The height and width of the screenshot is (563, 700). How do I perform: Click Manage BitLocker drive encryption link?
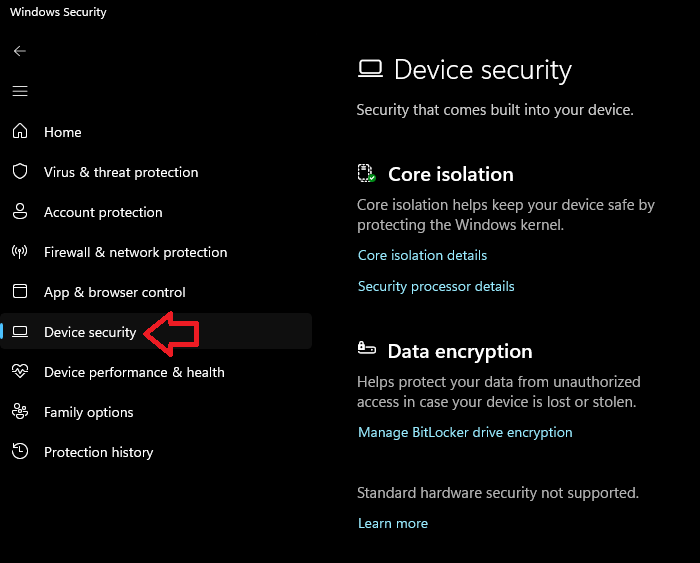465,432
